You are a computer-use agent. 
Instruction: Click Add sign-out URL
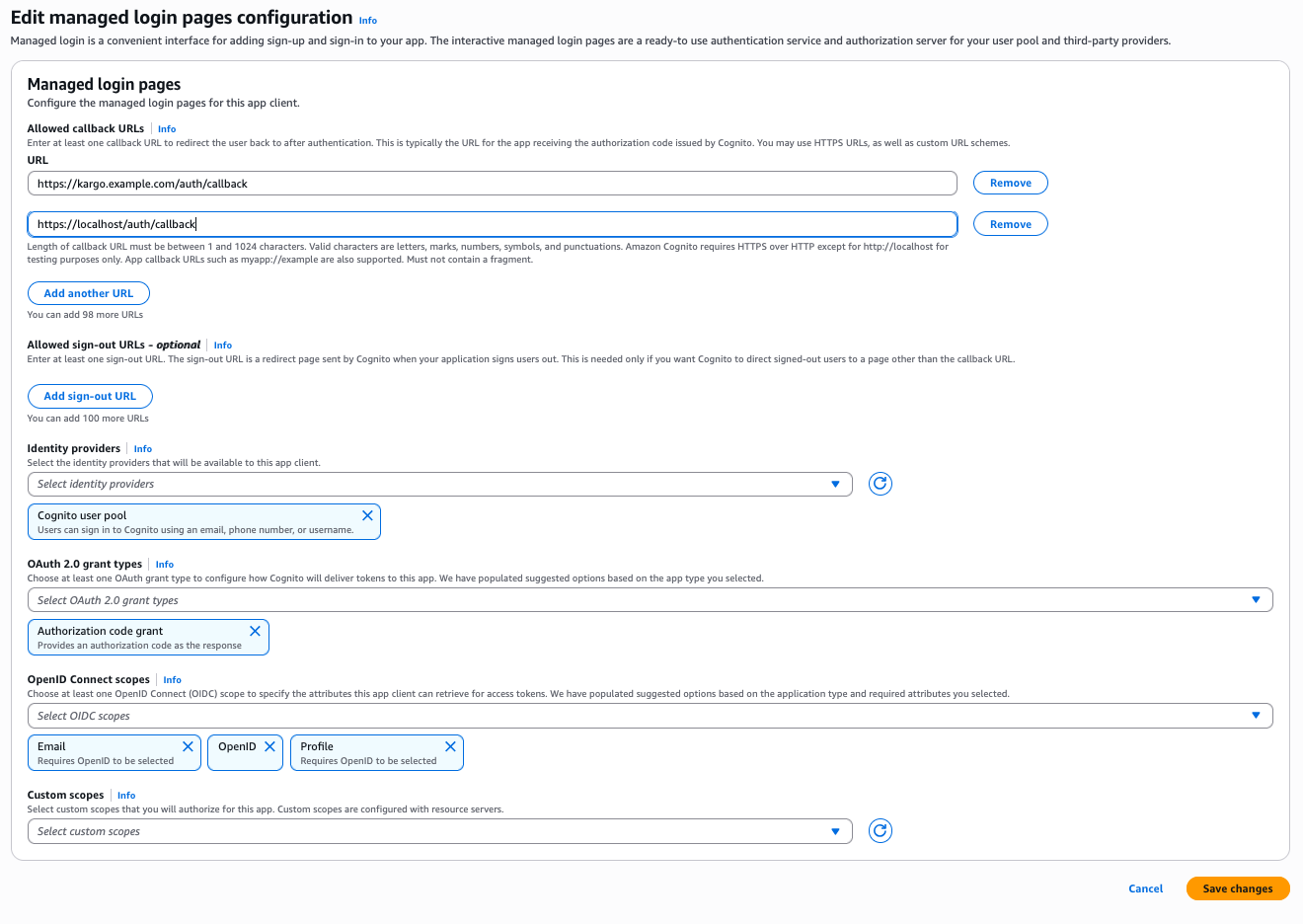tap(90, 396)
